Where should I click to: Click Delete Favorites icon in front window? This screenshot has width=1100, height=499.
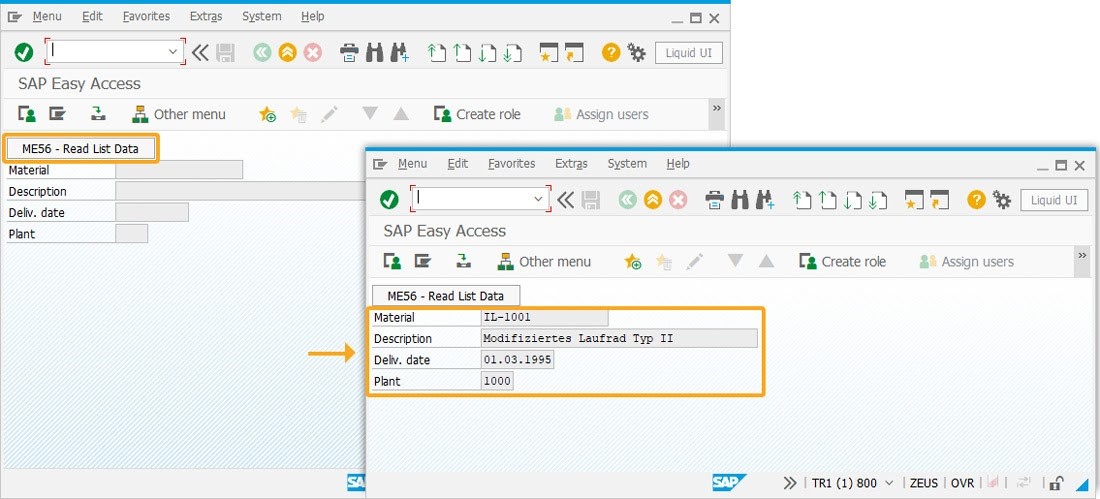(x=664, y=262)
